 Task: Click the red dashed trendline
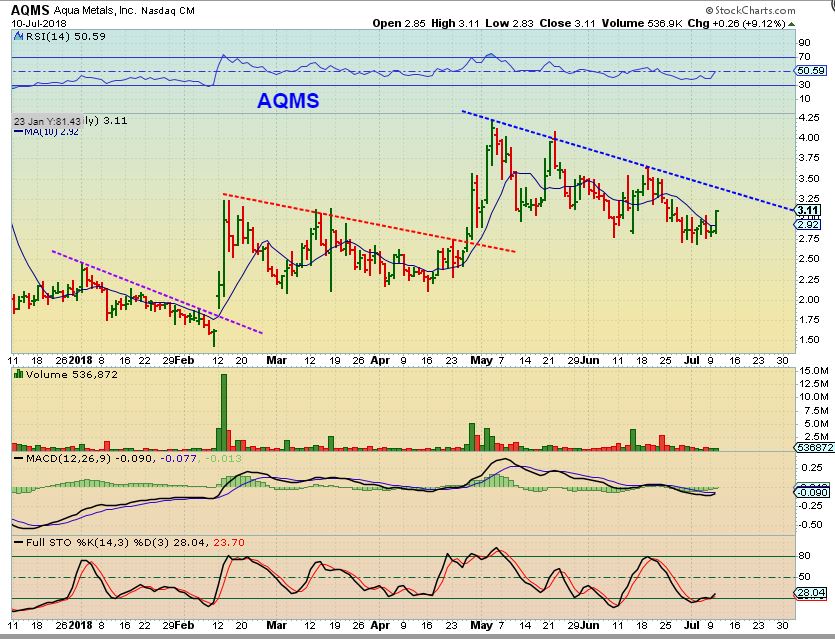click(x=369, y=223)
